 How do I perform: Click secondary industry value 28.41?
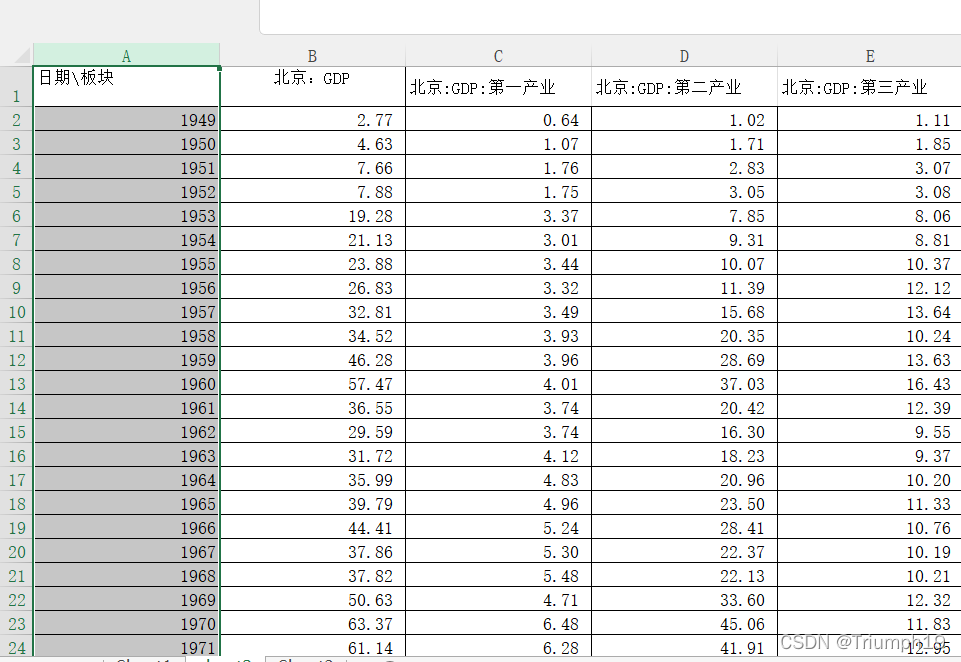click(x=684, y=528)
